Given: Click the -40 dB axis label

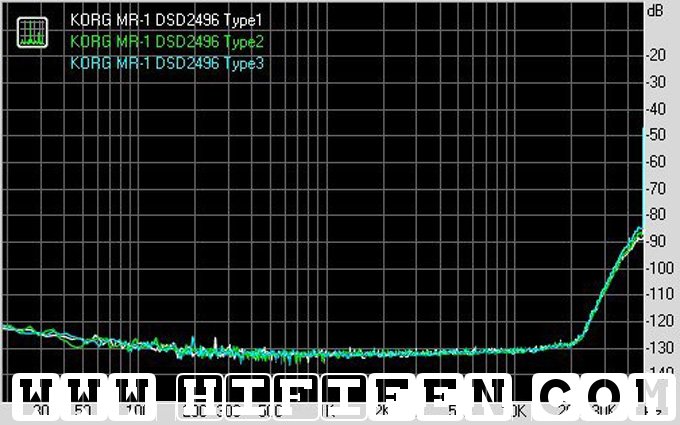Looking at the screenshot, I should pyautogui.click(x=656, y=109).
